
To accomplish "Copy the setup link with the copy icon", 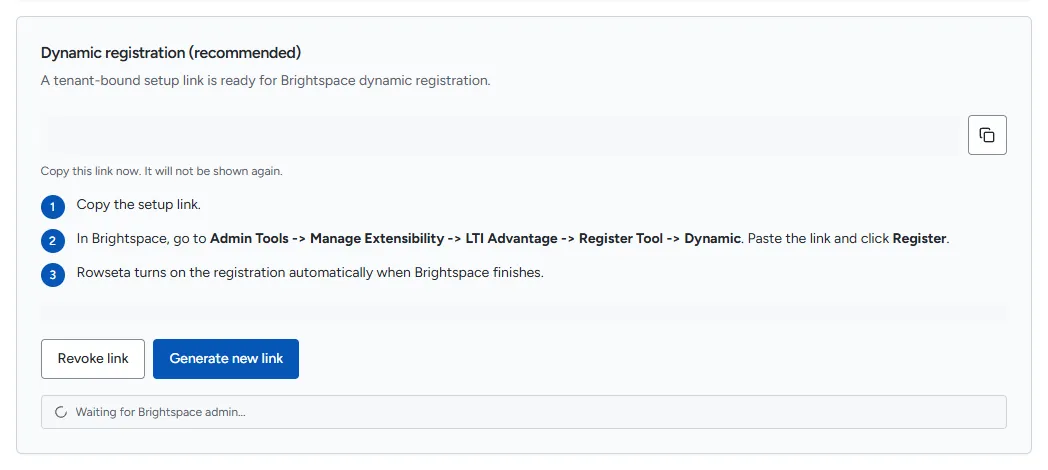I will click(x=987, y=135).
